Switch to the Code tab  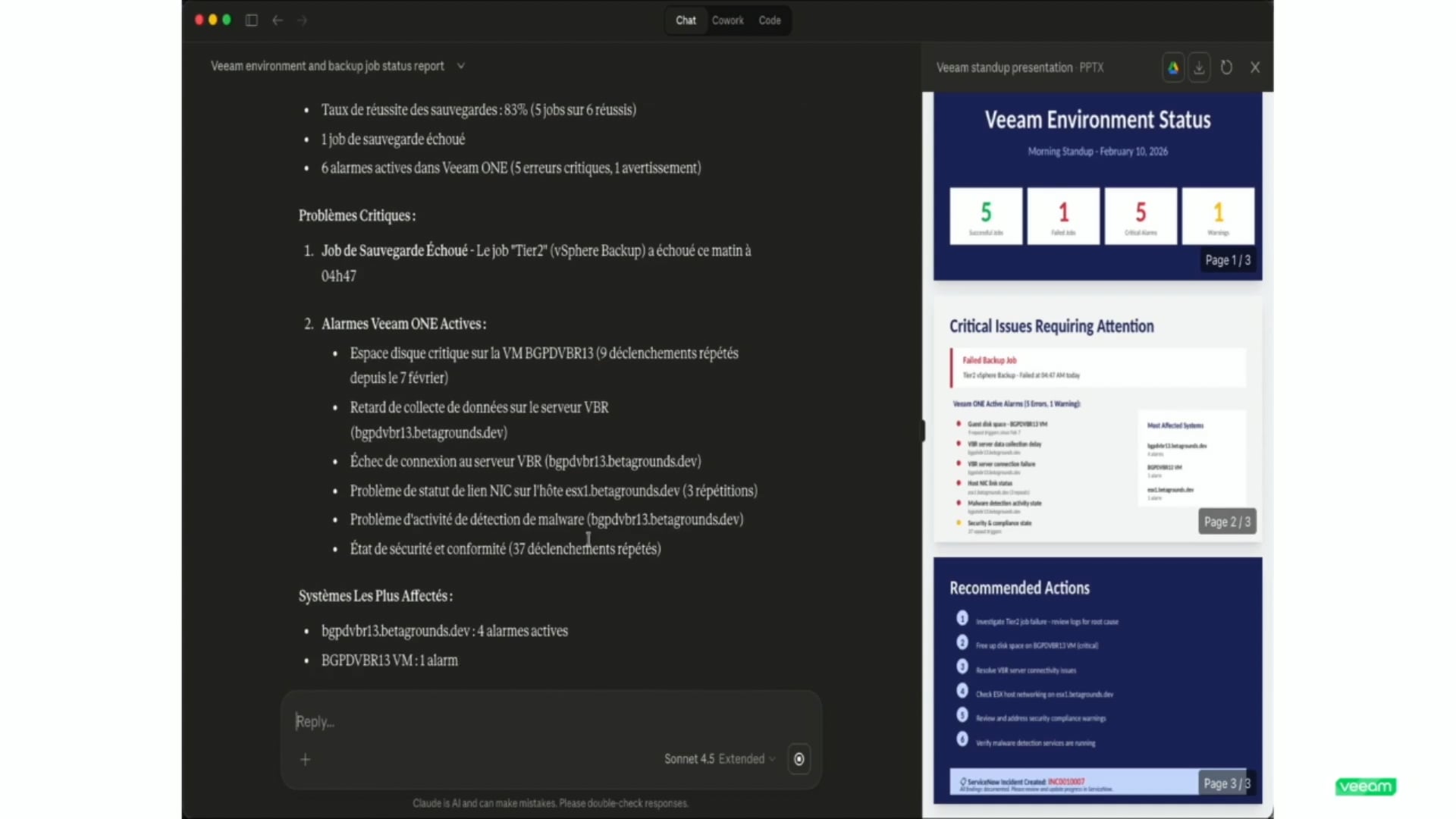(x=769, y=20)
